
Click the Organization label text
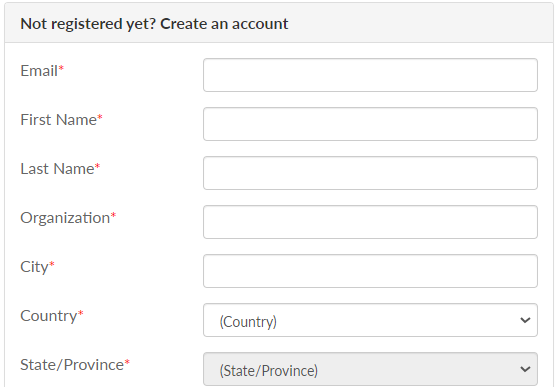(x=65, y=218)
